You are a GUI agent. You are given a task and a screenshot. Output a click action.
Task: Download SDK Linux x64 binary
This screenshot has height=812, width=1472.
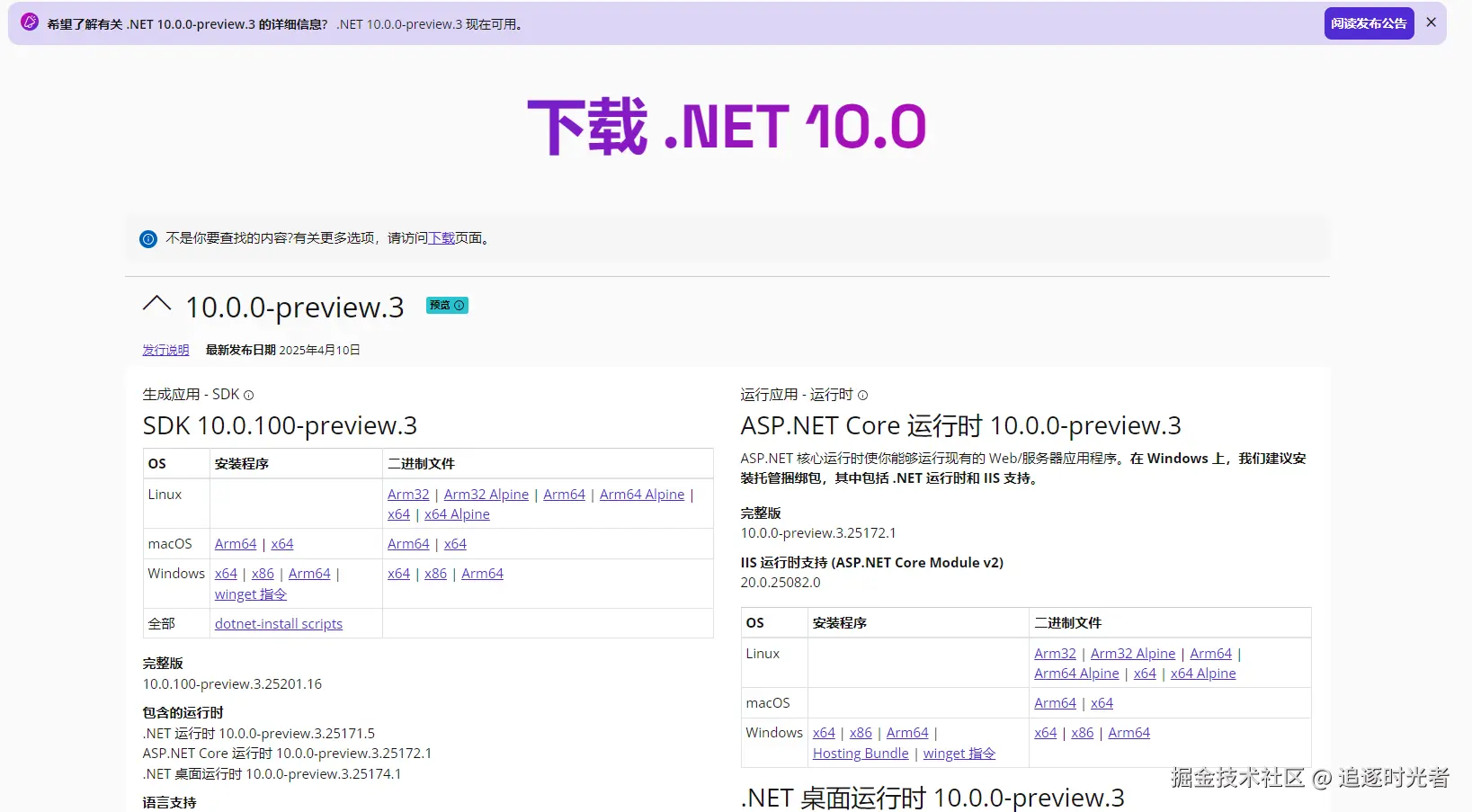pos(398,514)
